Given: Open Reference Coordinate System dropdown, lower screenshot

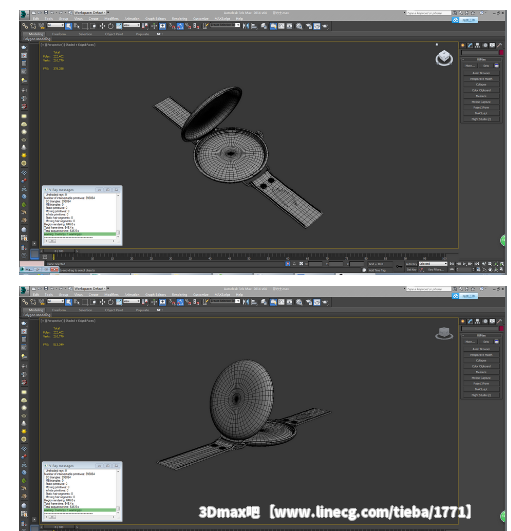Looking at the screenshot, I should pos(132,301).
